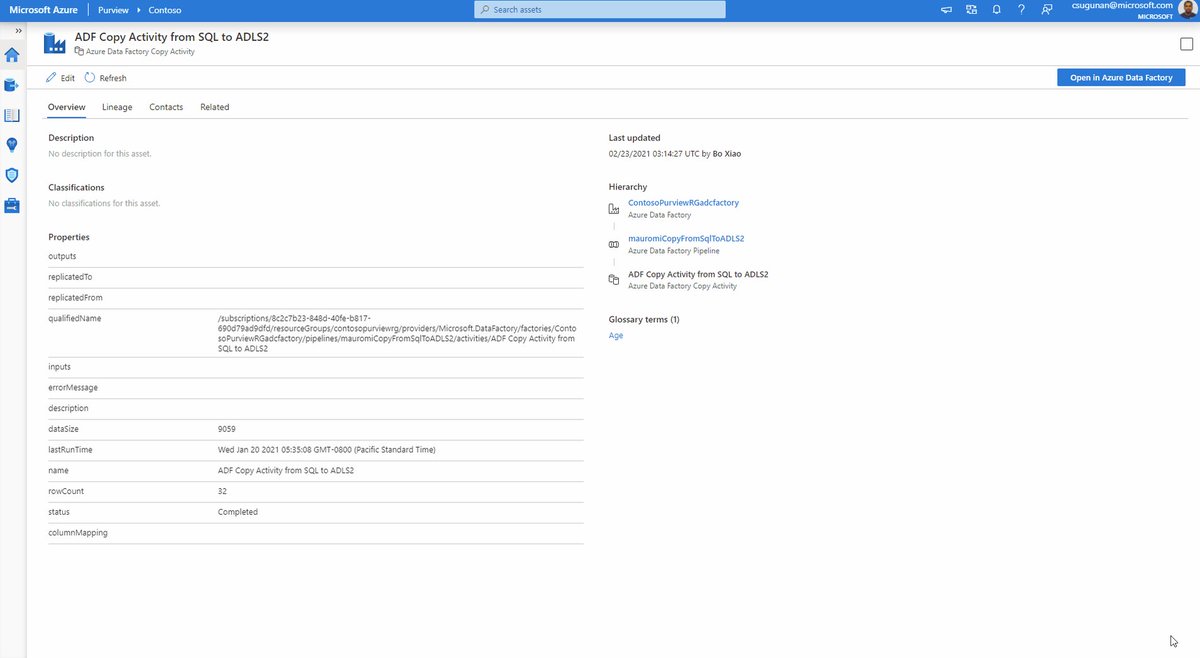Viewport: 1200px width, 658px height.
Task: Click the Glossary terms (1) heading
Action: (644, 320)
